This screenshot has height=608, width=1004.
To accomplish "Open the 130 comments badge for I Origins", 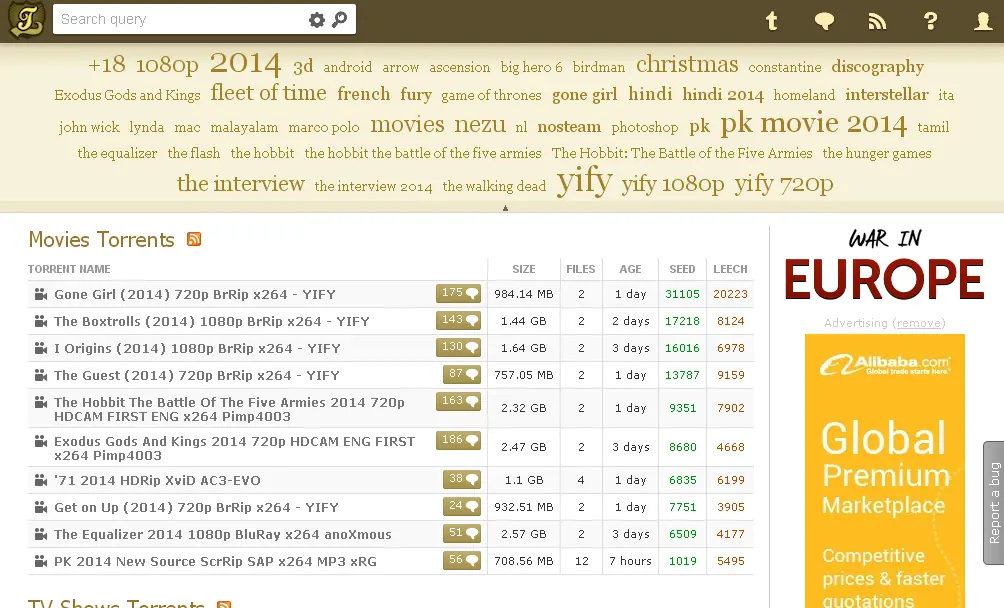I will click(x=458, y=347).
